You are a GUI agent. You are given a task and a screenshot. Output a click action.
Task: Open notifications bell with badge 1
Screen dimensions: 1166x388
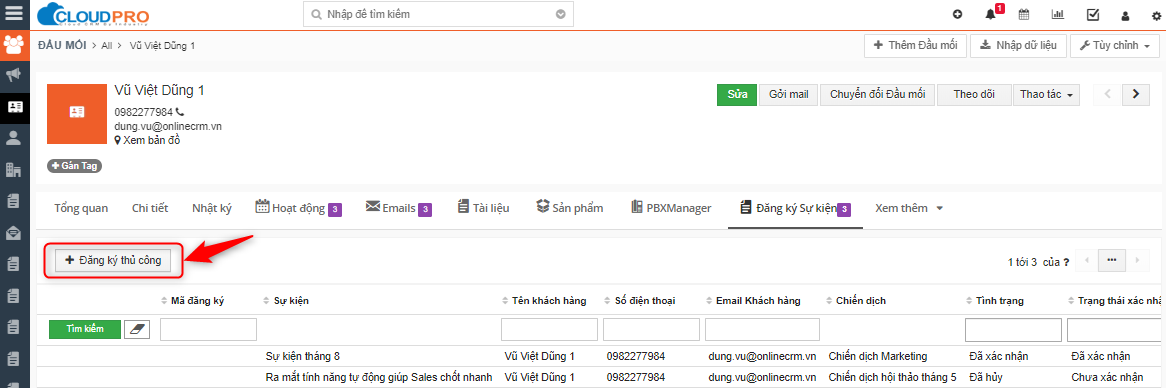pyautogui.click(x=991, y=14)
